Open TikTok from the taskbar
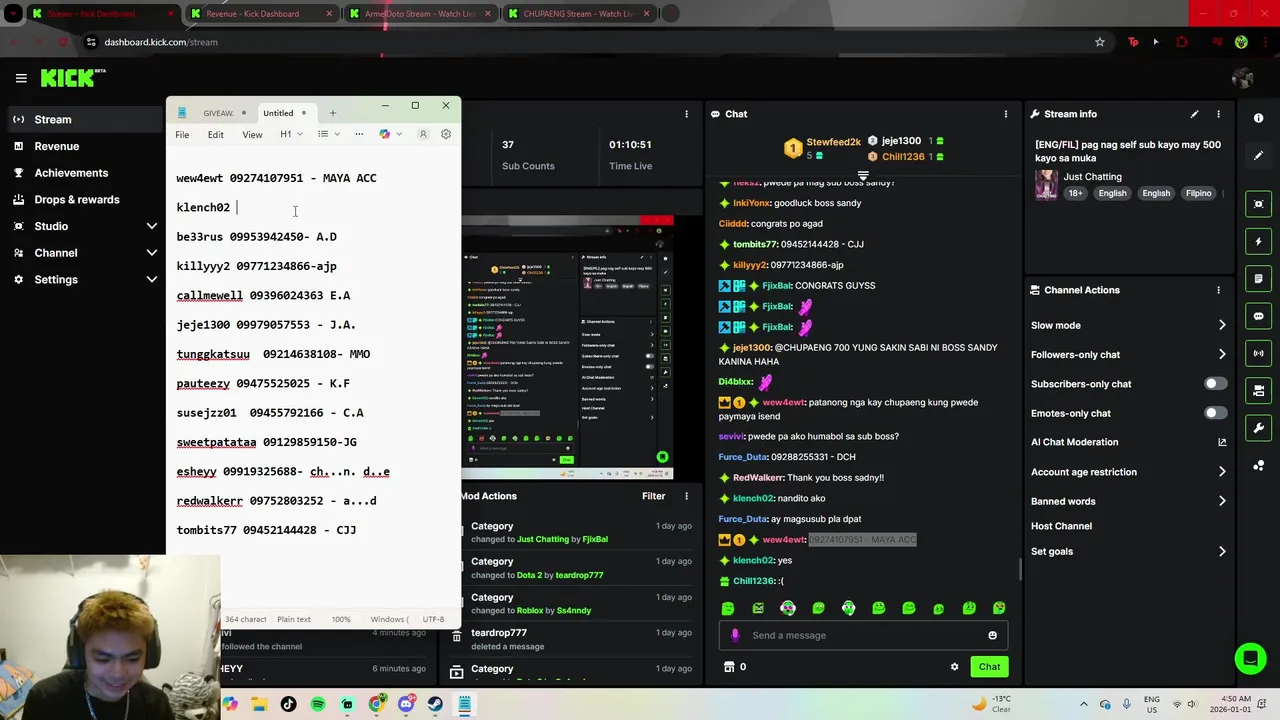 289,704
